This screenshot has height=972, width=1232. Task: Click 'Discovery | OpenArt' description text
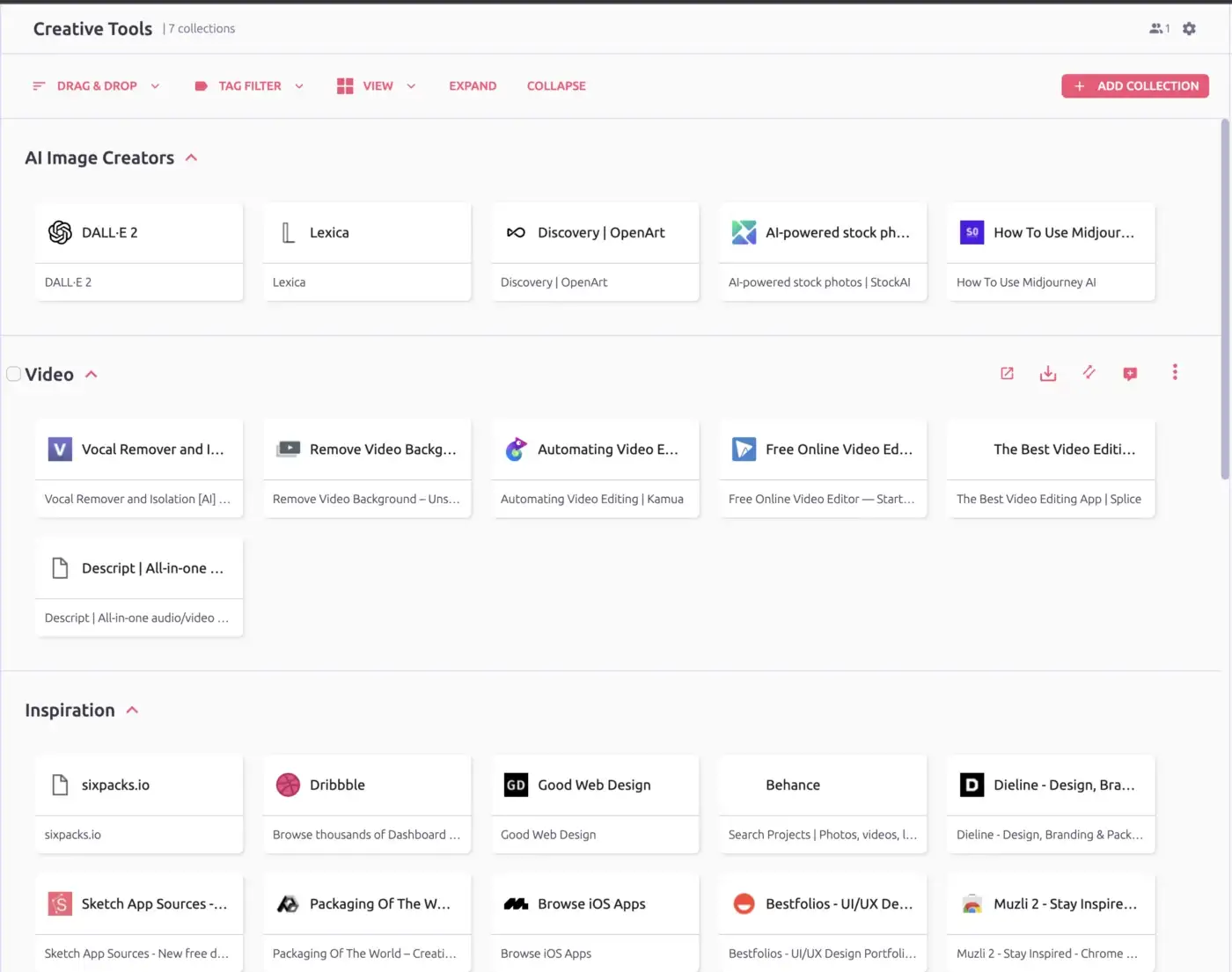coord(554,282)
